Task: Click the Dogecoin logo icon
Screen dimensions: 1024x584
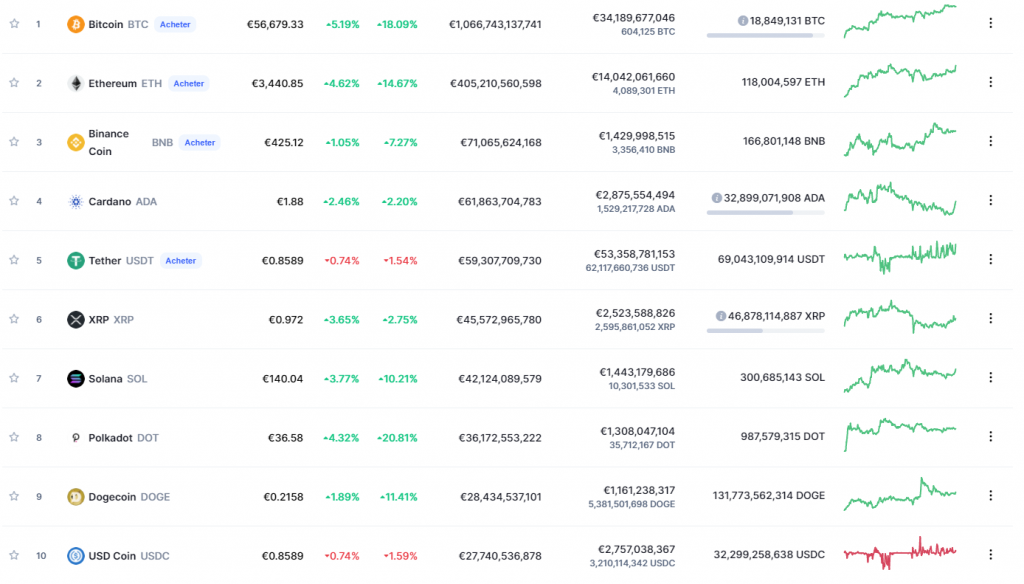Action: click(75, 496)
